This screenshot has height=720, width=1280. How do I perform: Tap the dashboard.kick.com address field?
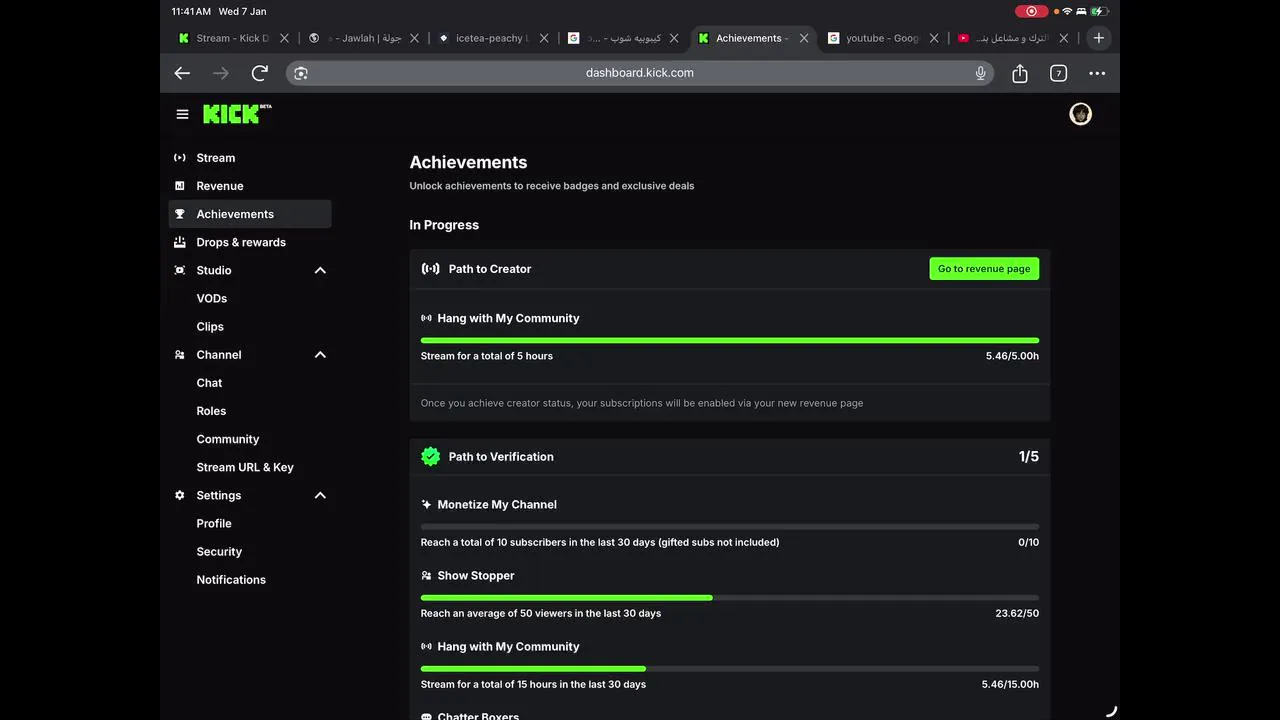coord(640,73)
